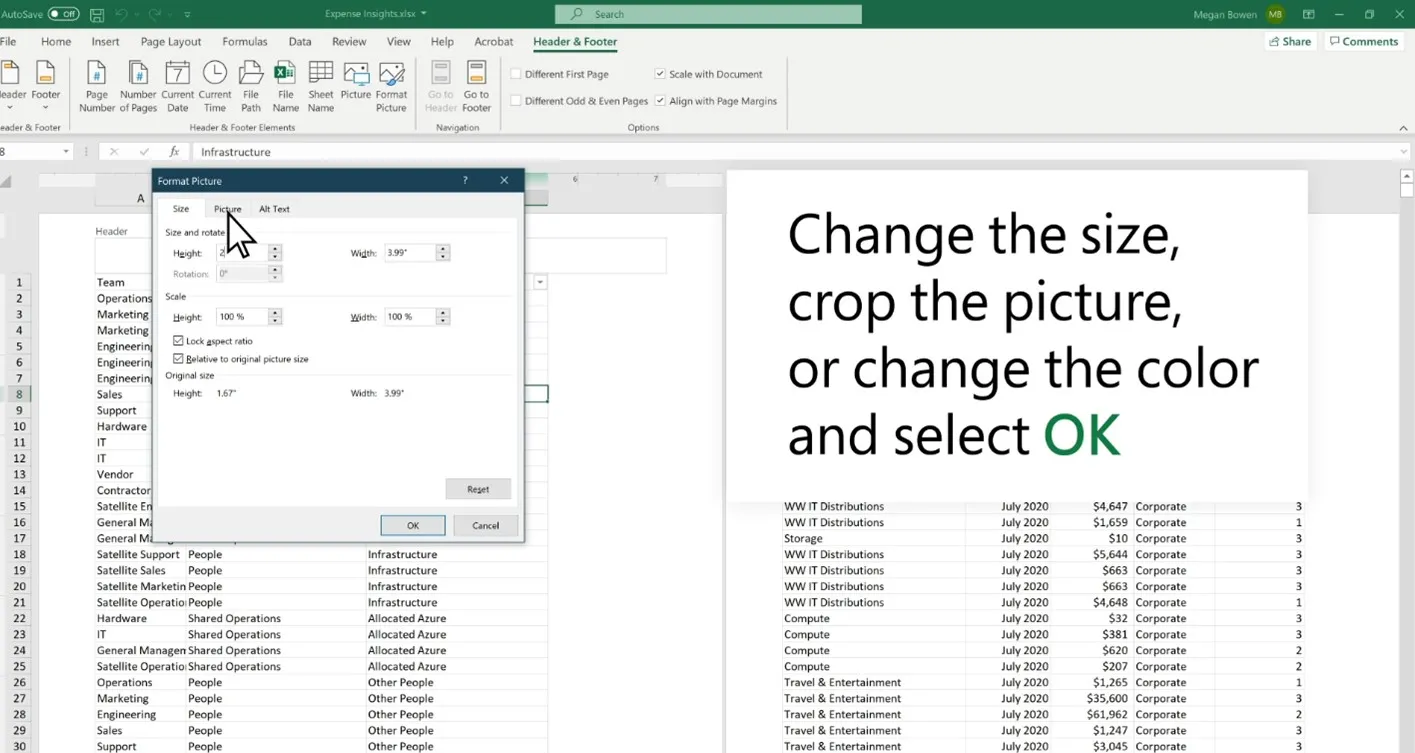Image resolution: width=1415 pixels, height=753 pixels.
Task: Open the Footer dropdown in ribbon
Action: [46, 86]
